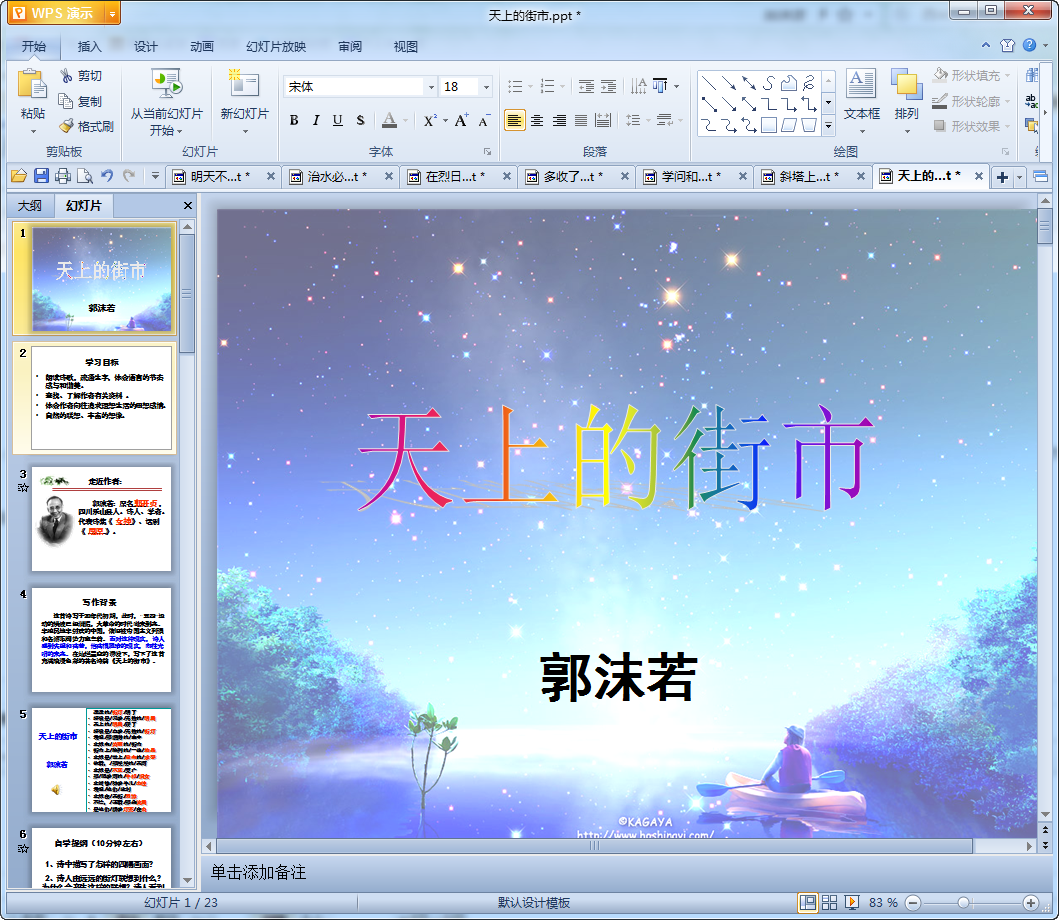Toggle Bold formatting
Image resolution: width=1059 pixels, height=920 pixels.
tap(294, 120)
